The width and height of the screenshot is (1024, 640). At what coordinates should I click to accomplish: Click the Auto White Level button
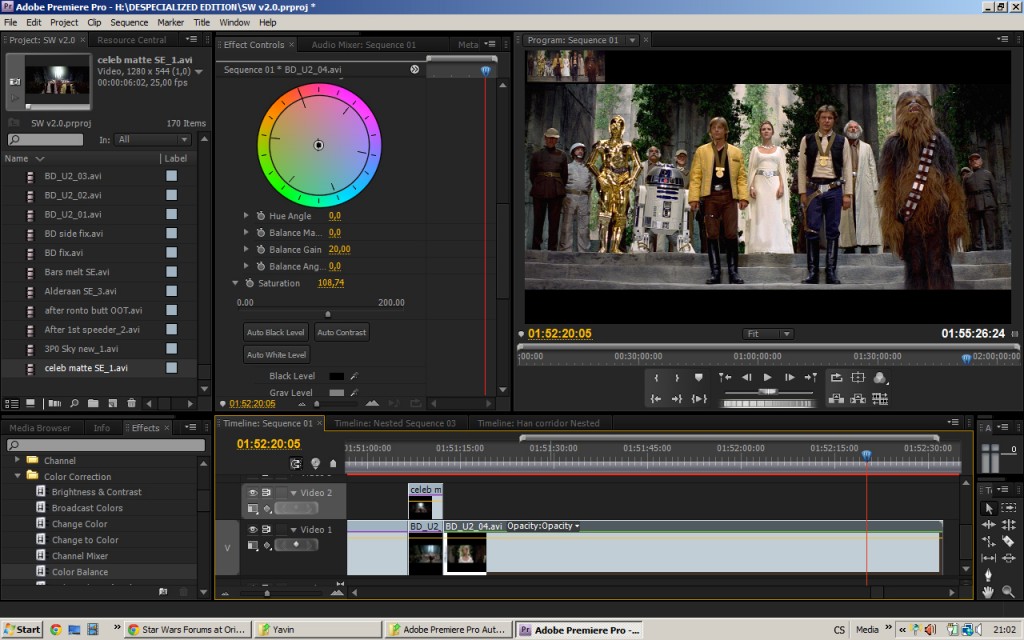point(276,355)
